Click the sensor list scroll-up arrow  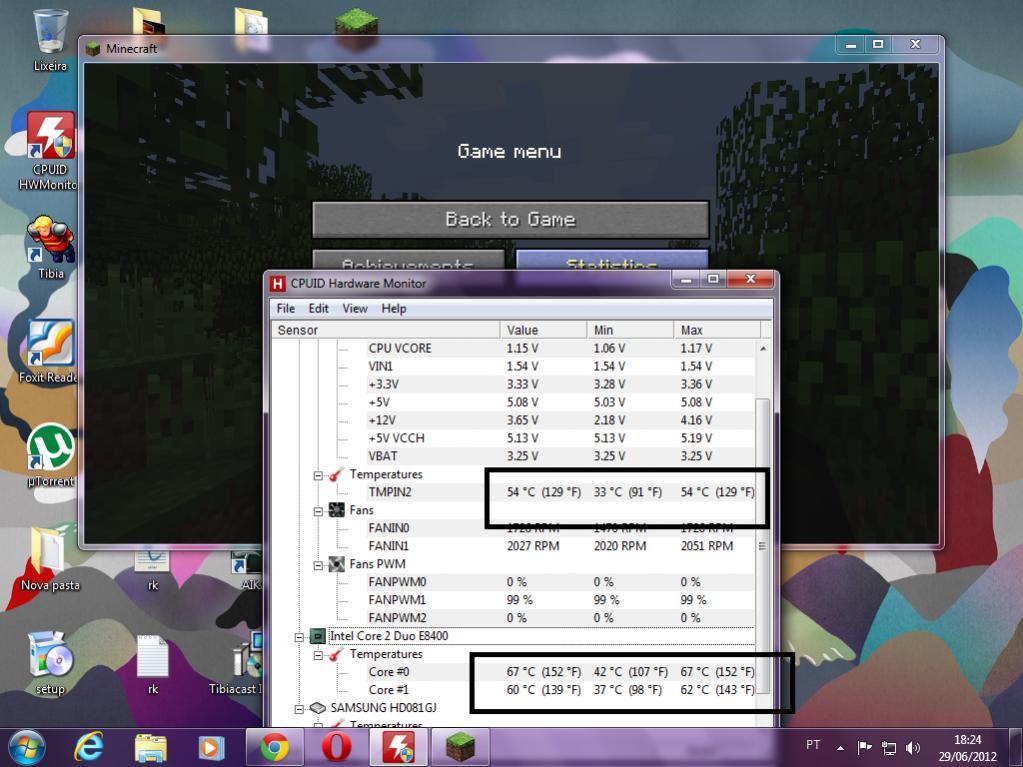tap(763, 349)
